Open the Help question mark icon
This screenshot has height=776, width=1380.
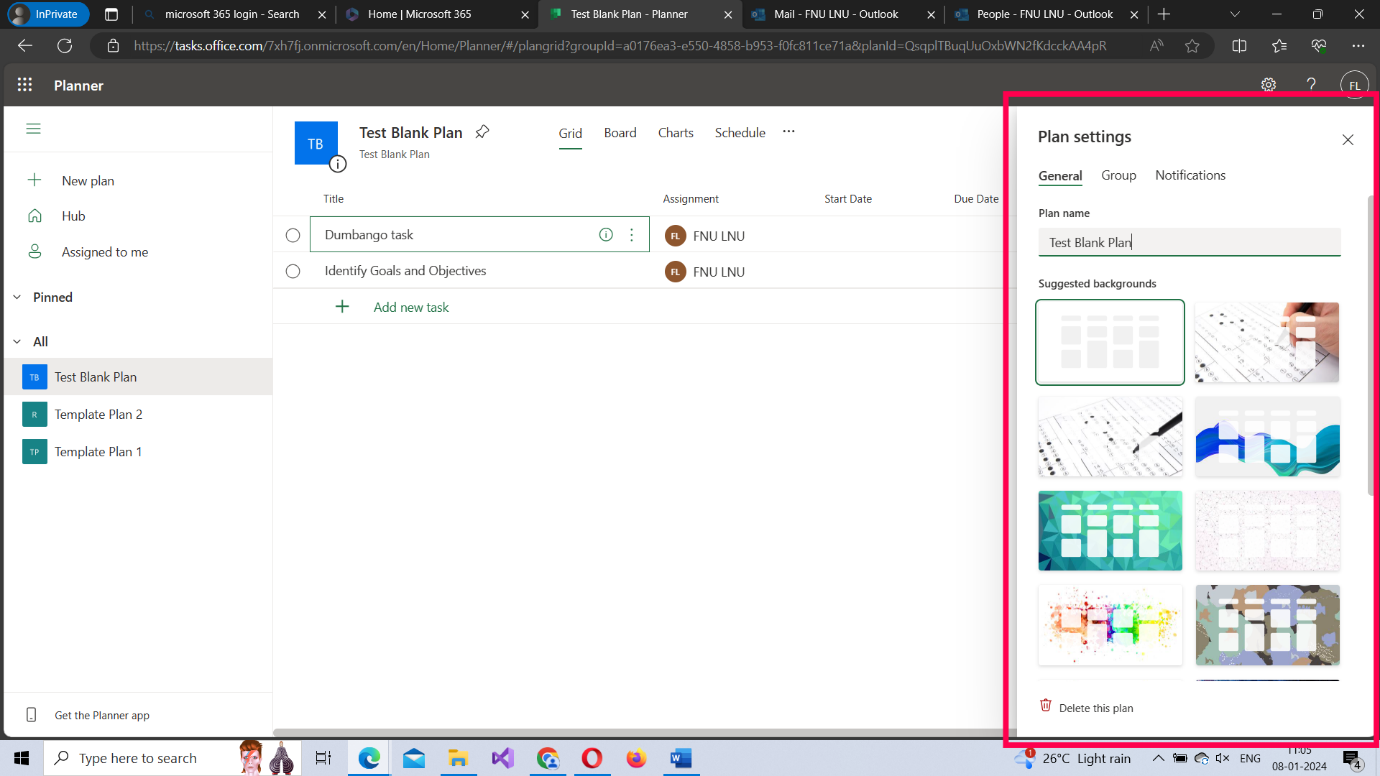[x=1311, y=85]
